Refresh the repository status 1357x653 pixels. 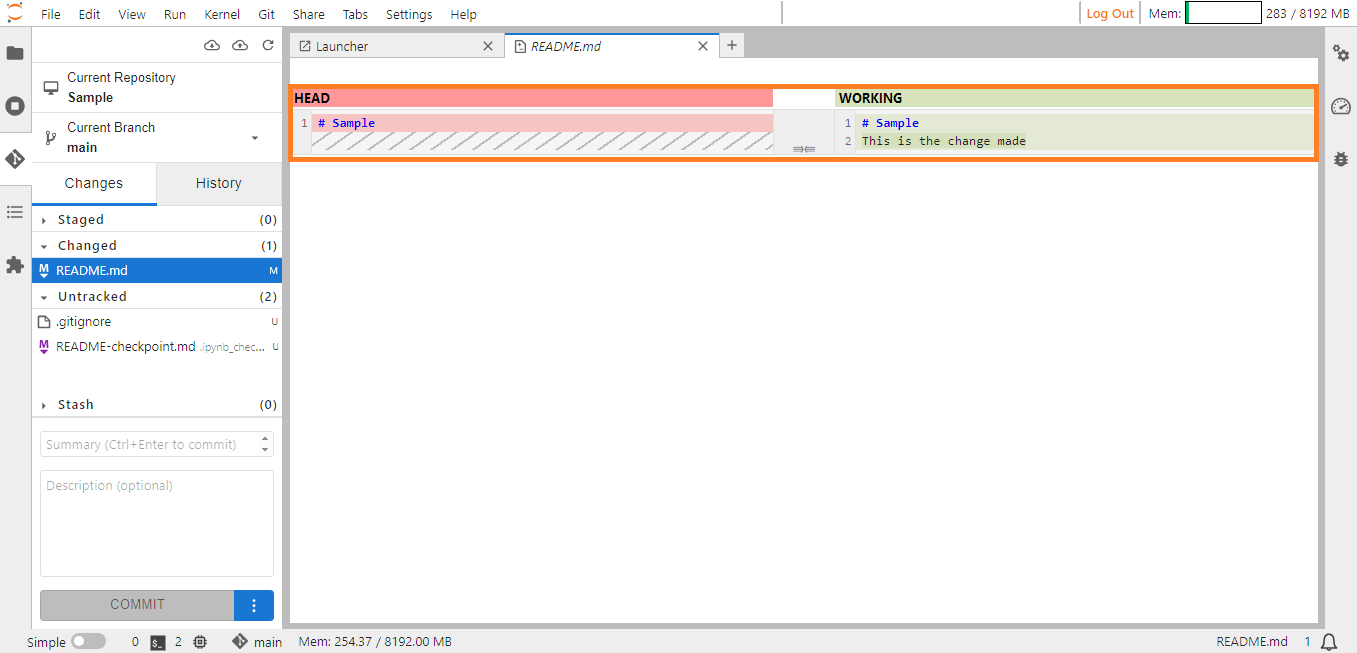[x=268, y=46]
